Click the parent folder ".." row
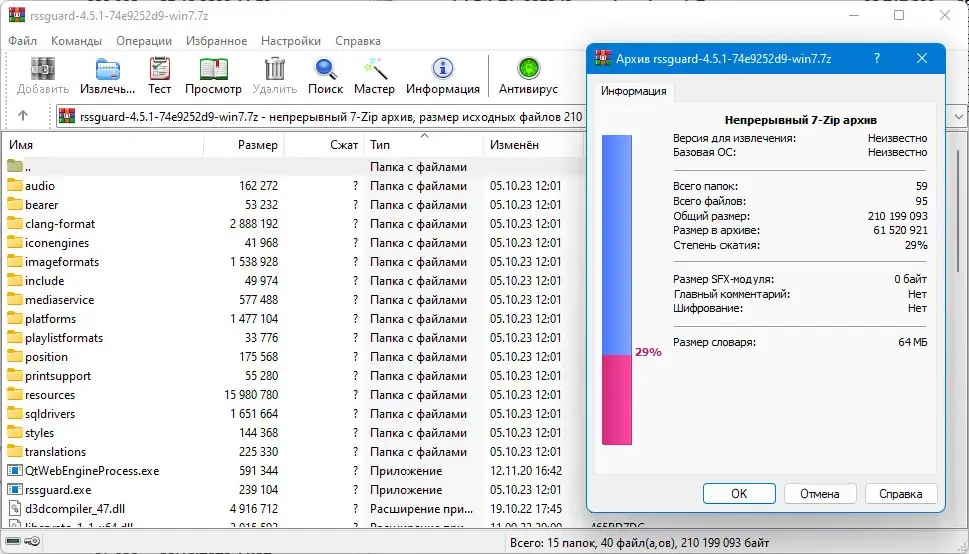969x554 pixels. pyautogui.click(x=293, y=166)
